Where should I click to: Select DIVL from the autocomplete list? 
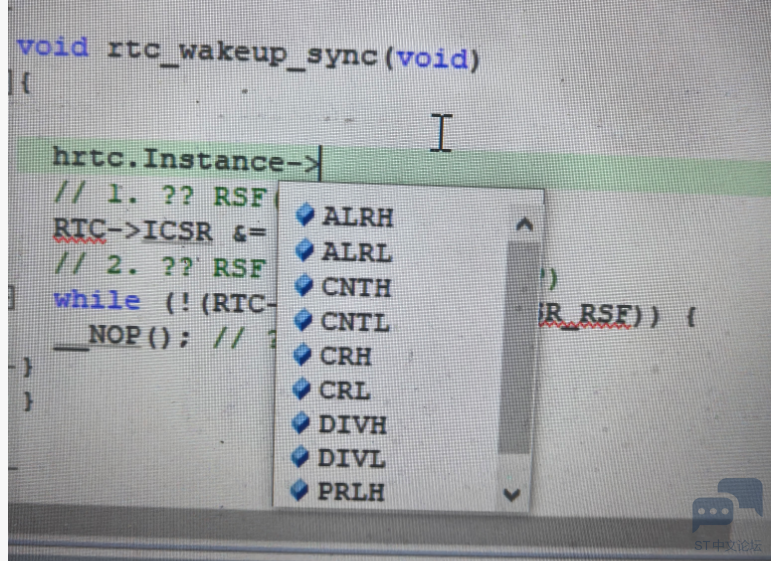tap(352, 458)
